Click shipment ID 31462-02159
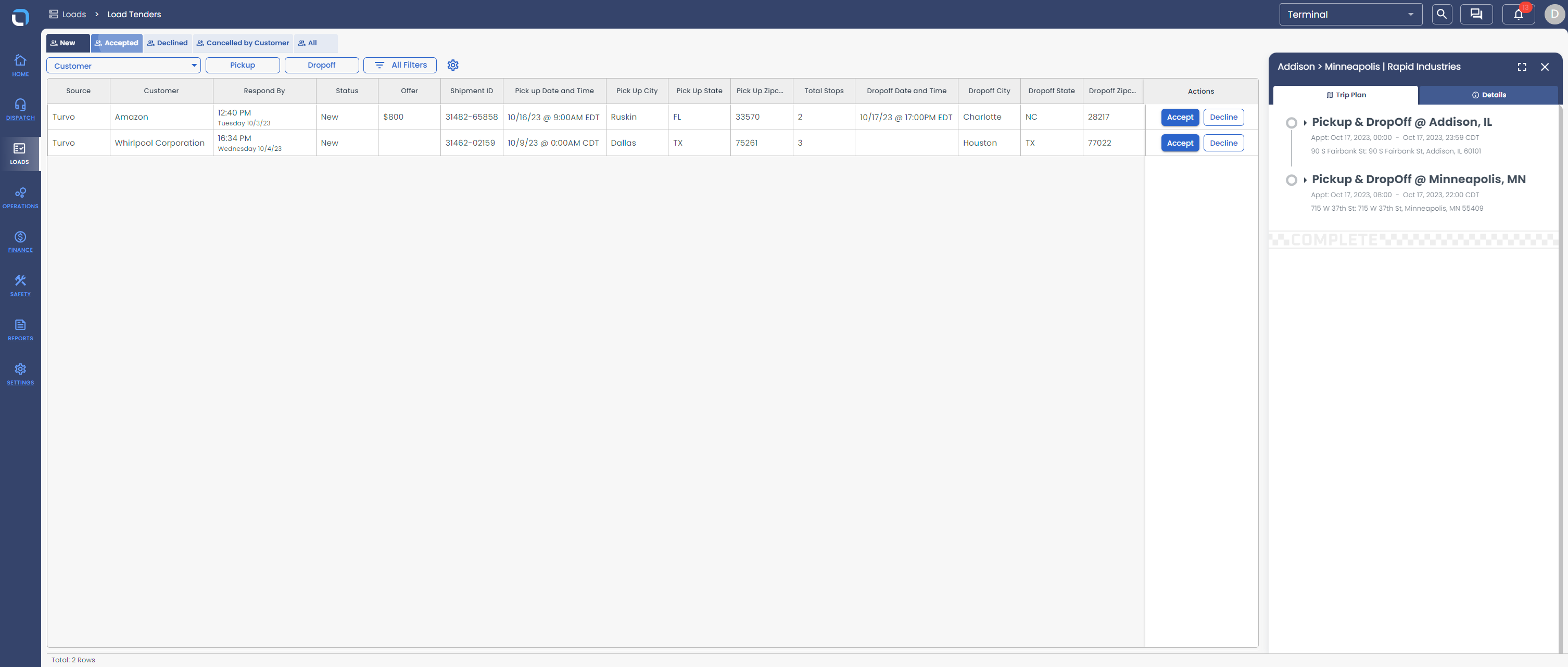1568x667 pixels. tap(472, 143)
